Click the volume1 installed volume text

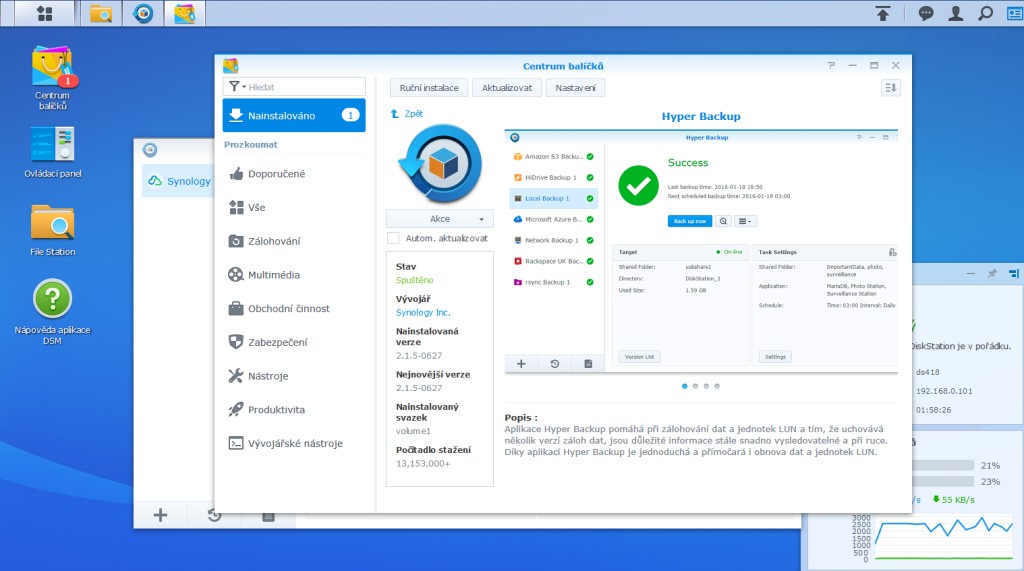pos(413,431)
